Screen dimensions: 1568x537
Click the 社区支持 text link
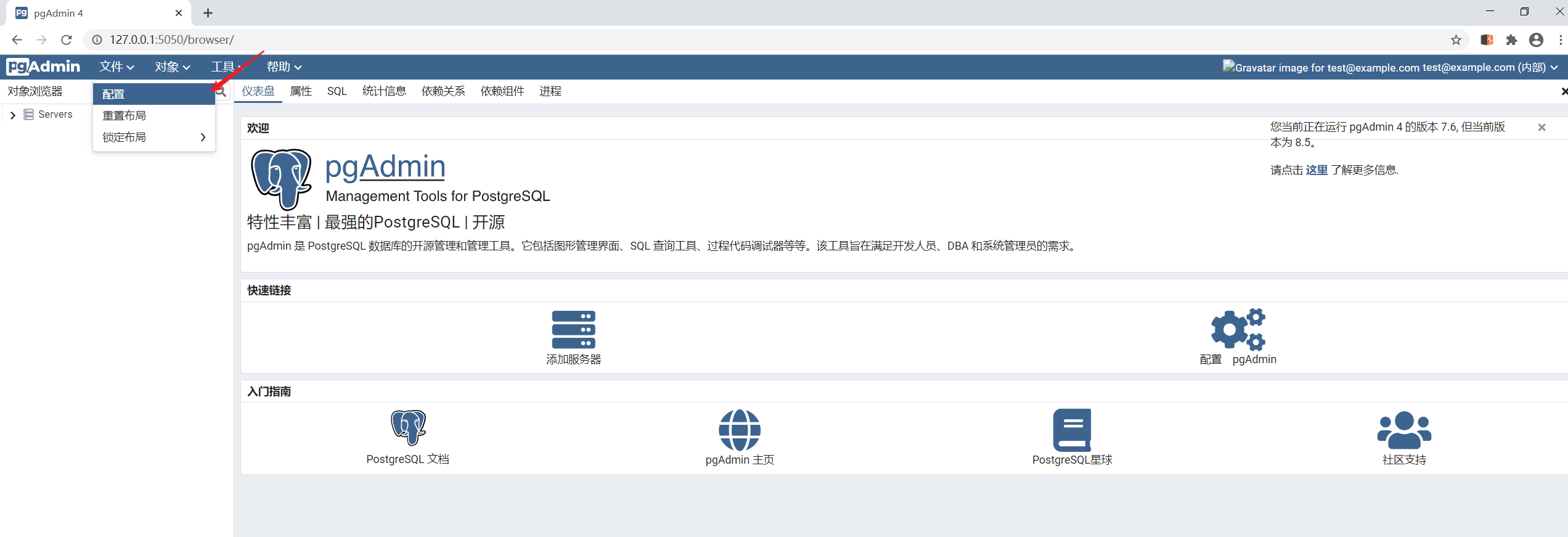pos(1404,460)
